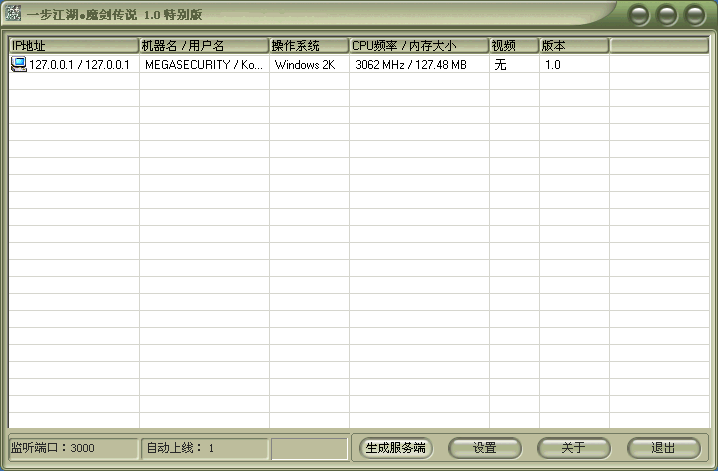Click the computer icon beside 127.0.0.1

click(18, 64)
